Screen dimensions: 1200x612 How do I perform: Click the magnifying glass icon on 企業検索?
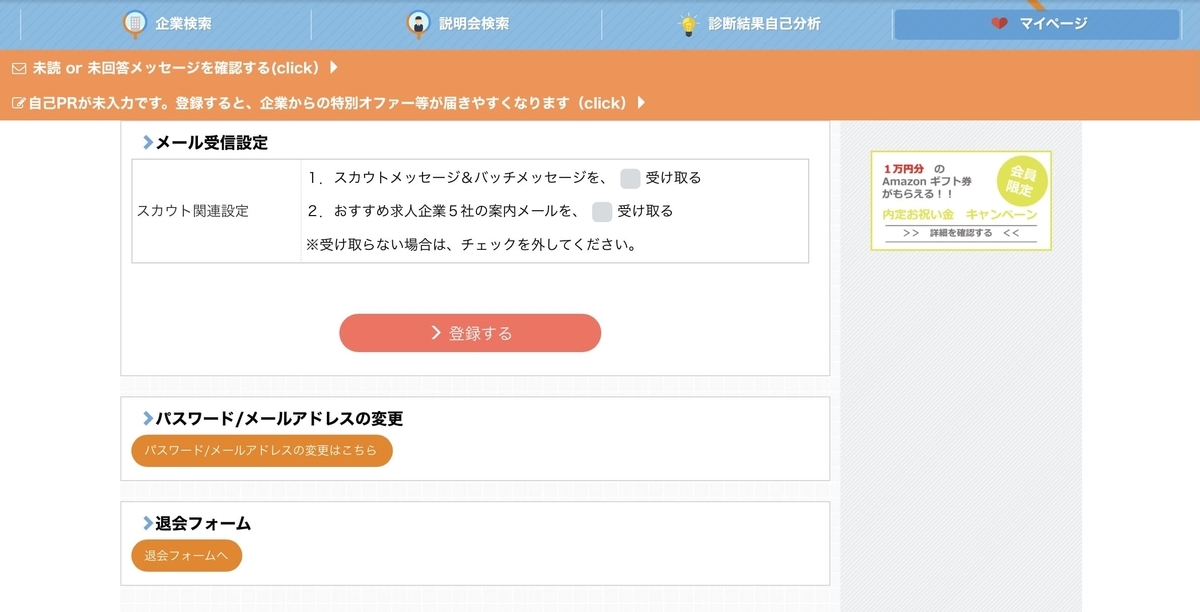point(133,23)
